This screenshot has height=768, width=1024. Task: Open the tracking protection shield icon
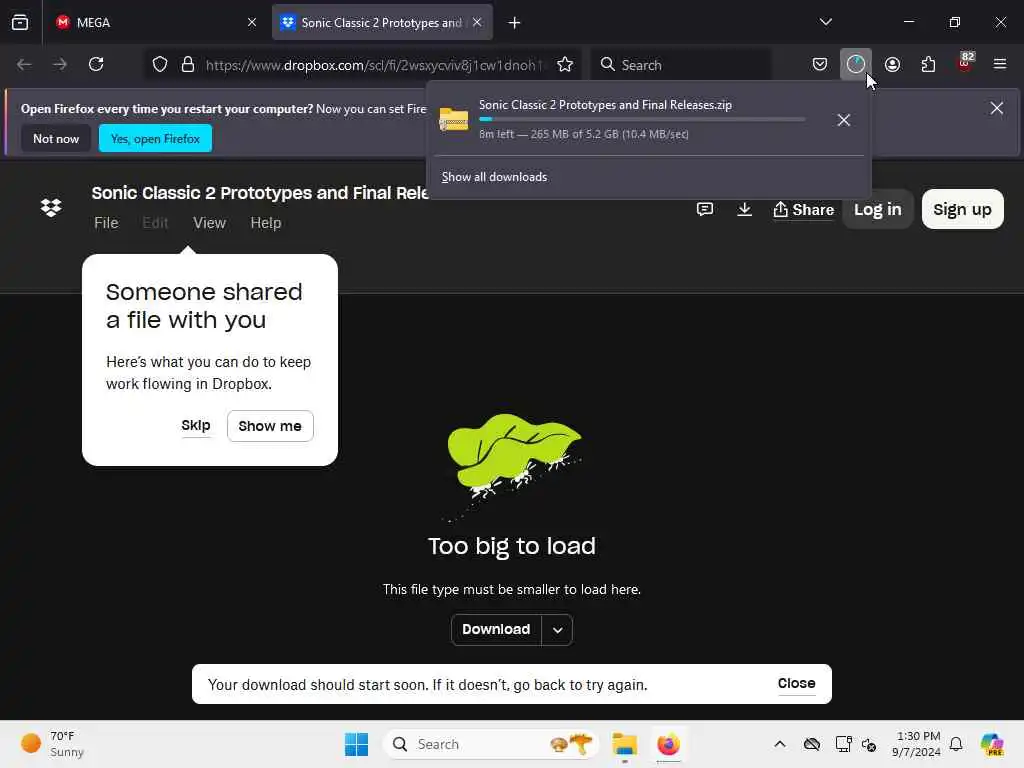coord(160,64)
